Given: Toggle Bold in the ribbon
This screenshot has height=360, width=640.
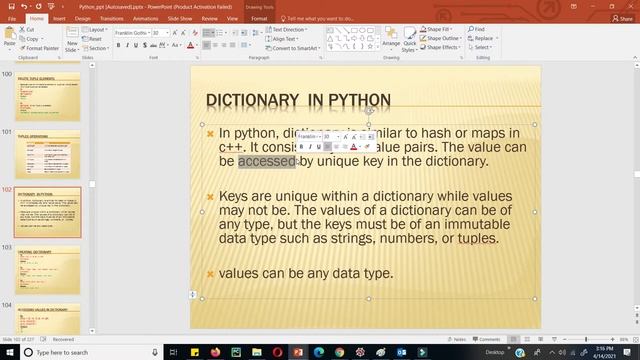Looking at the screenshot, I should pos(118,45).
